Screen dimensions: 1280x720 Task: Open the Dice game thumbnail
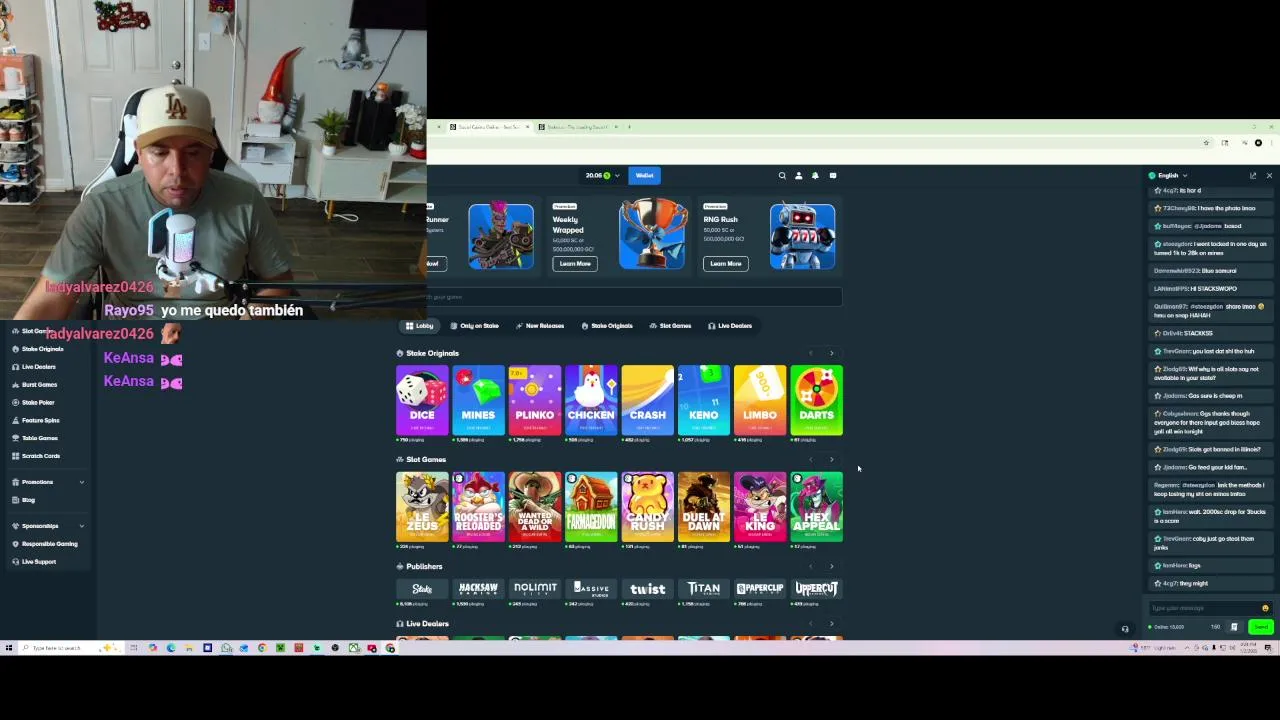click(x=422, y=401)
